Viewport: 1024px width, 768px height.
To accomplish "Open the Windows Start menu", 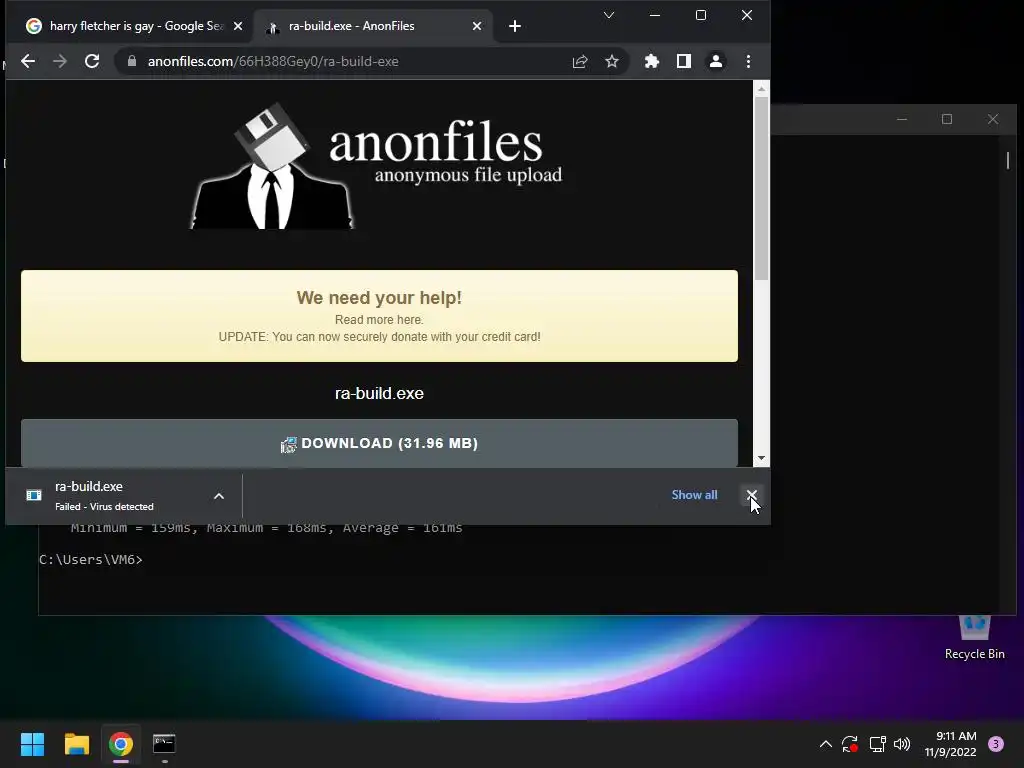I will point(32,744).
